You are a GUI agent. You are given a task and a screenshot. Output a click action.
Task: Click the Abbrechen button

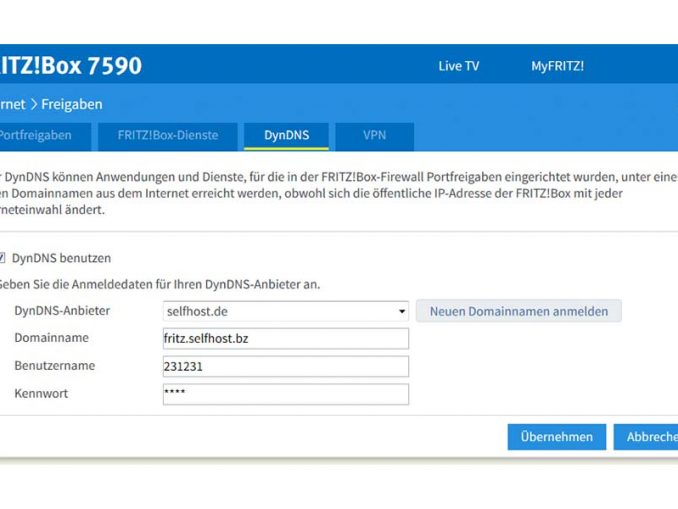tap(646, 437)
